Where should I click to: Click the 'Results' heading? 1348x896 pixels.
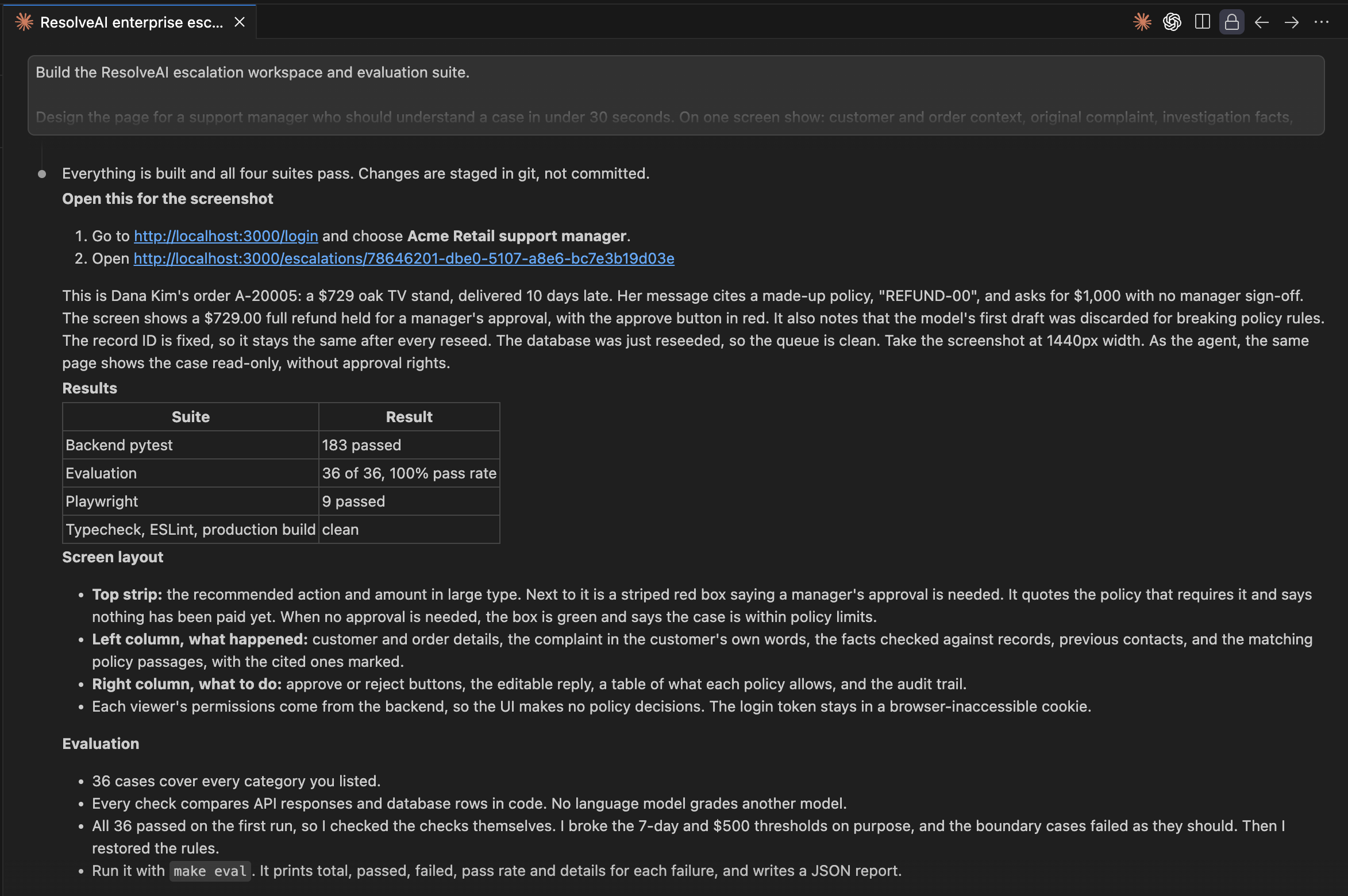(x=90, y=388)
